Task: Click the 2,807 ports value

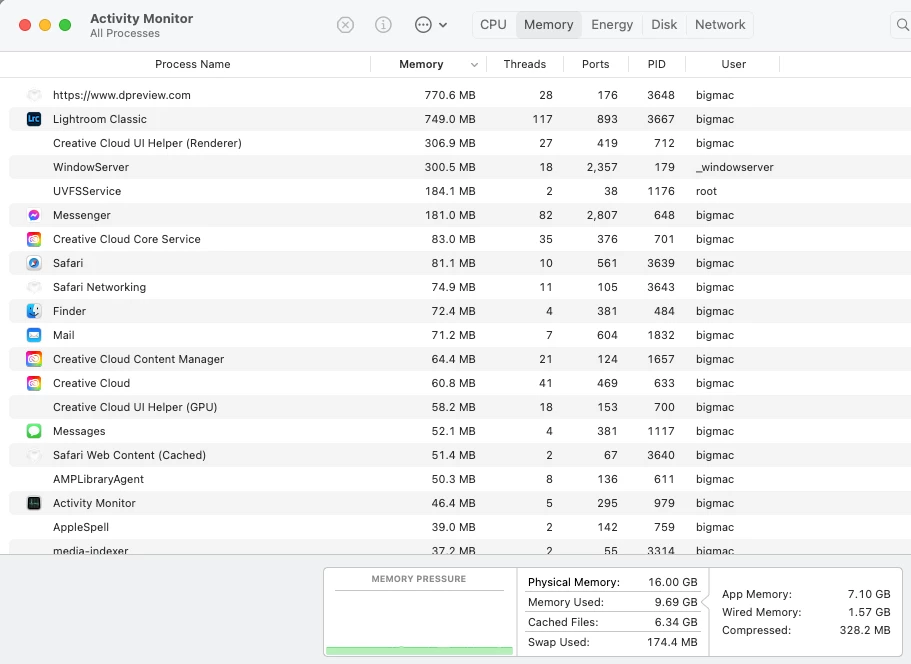Action: point(602,215)
